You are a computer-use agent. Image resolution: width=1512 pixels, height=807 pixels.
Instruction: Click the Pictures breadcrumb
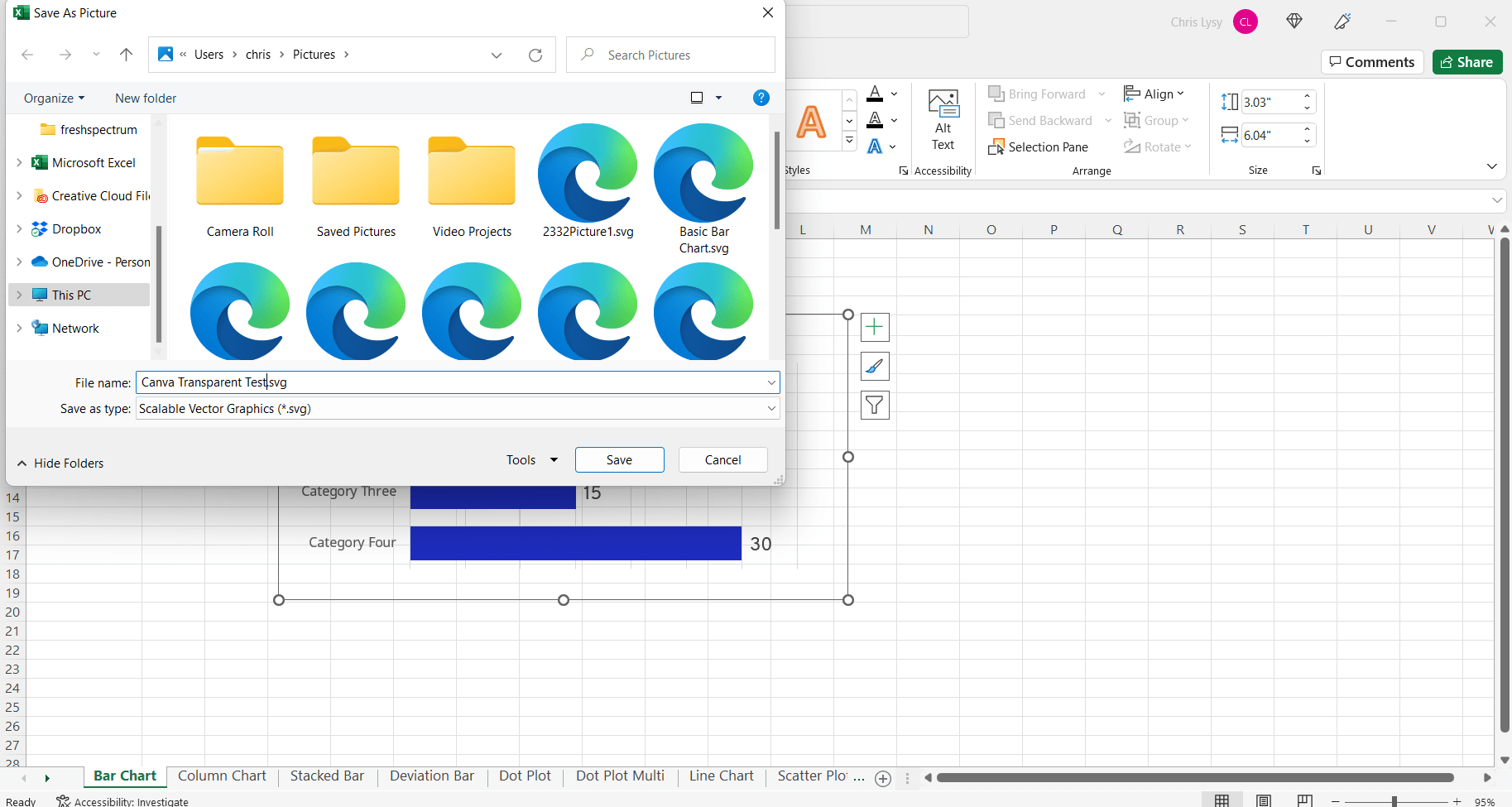pos(314,55)
